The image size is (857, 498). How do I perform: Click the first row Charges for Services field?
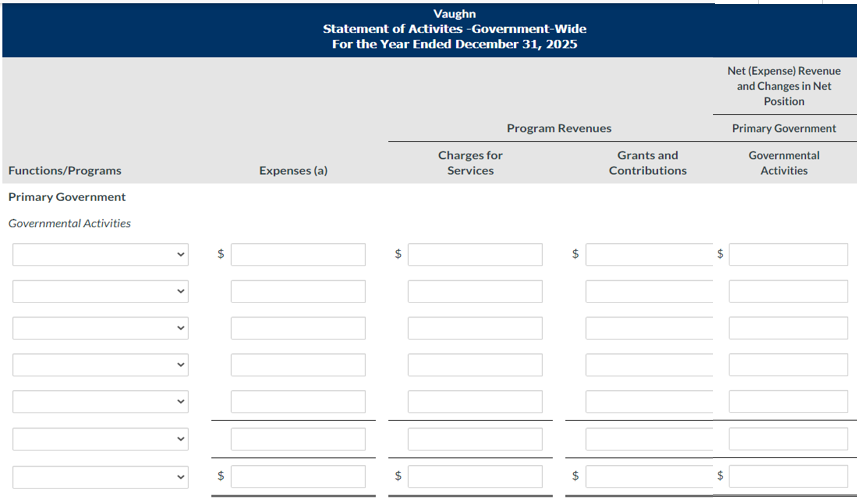click(476, 255)
